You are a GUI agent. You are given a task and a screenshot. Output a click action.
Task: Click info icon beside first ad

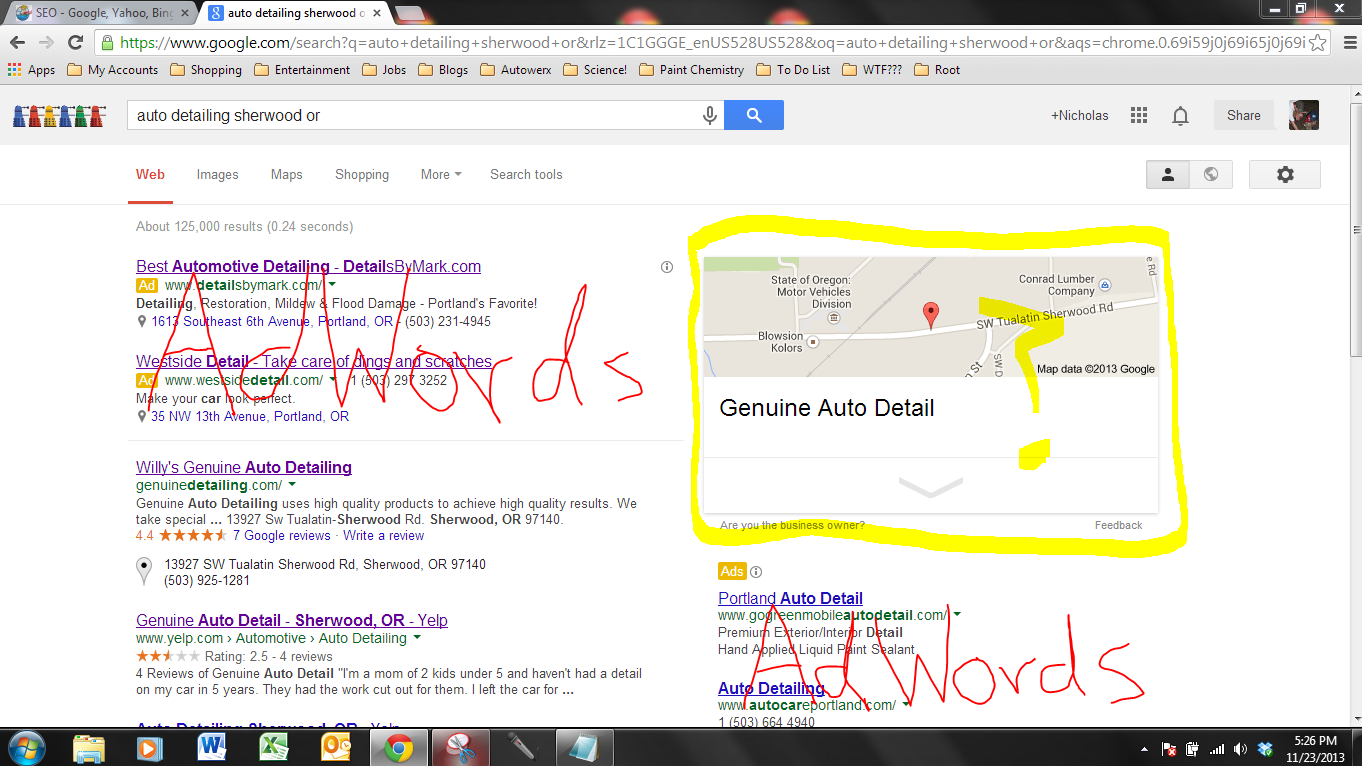(x=667, y=267)
